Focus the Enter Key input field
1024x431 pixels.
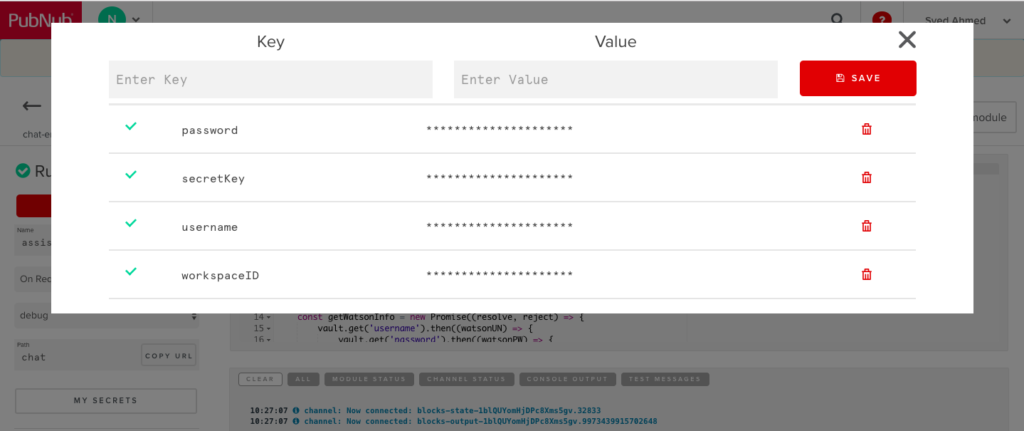(271, 79)
